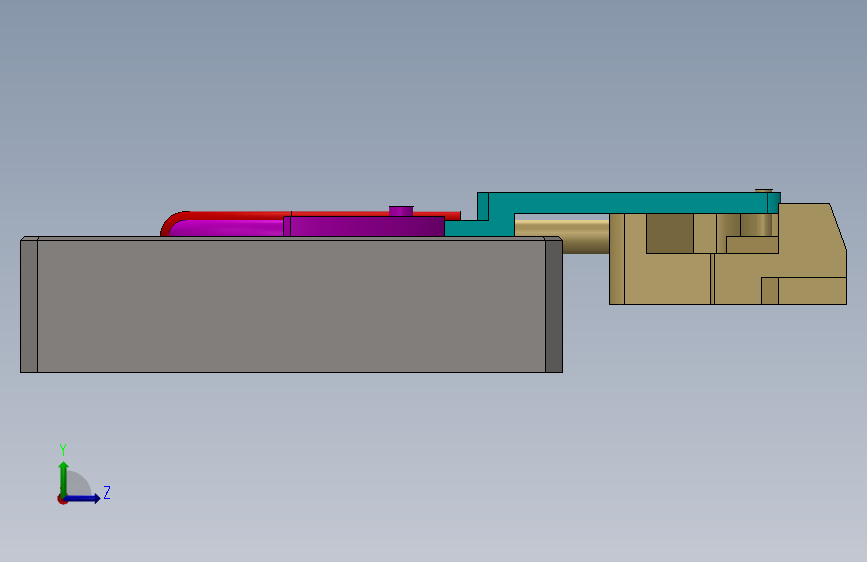Select the large gray base block front face

click(291, 306)
